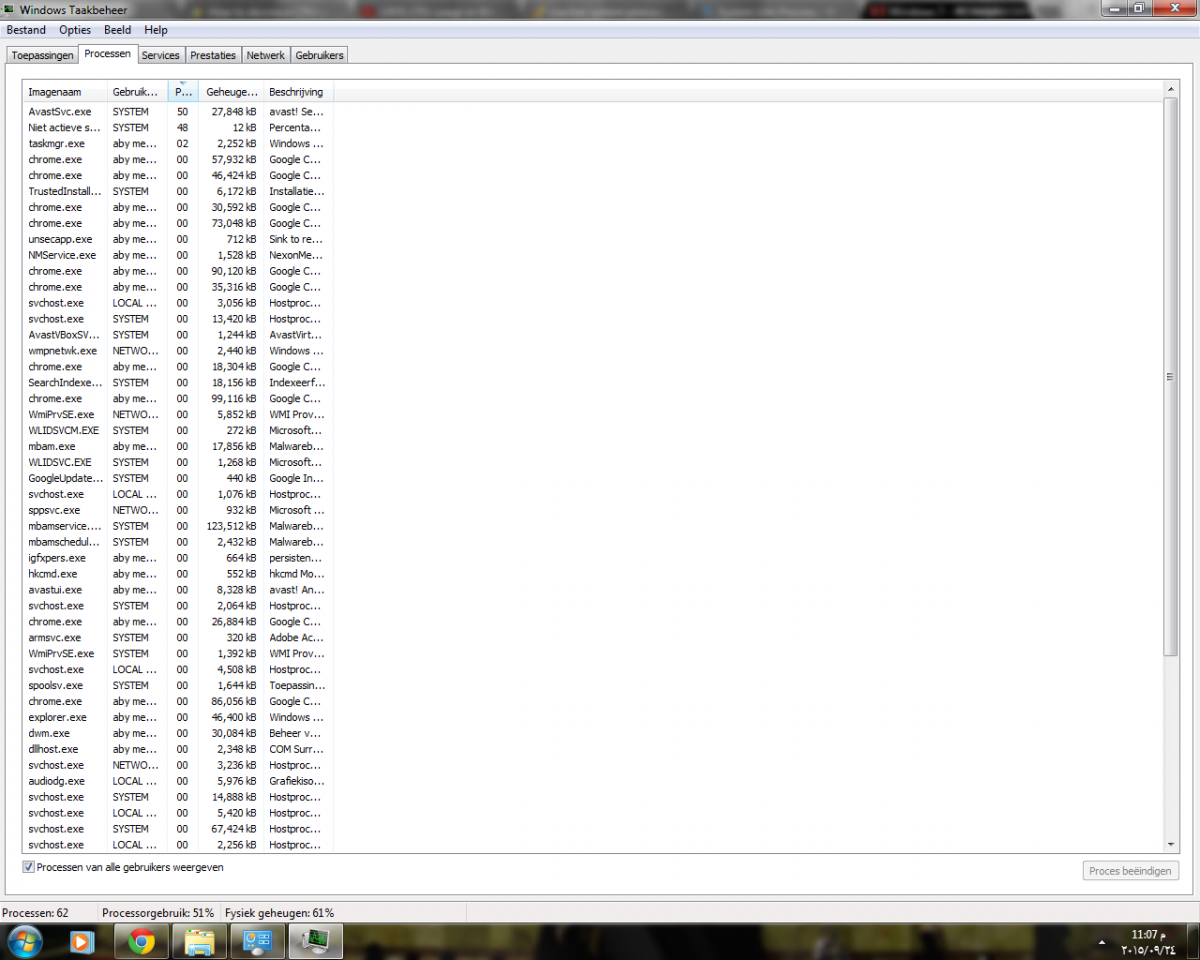Sort by the Imagenaam column header
1200x960 pixels.
[x=65, y=92]
